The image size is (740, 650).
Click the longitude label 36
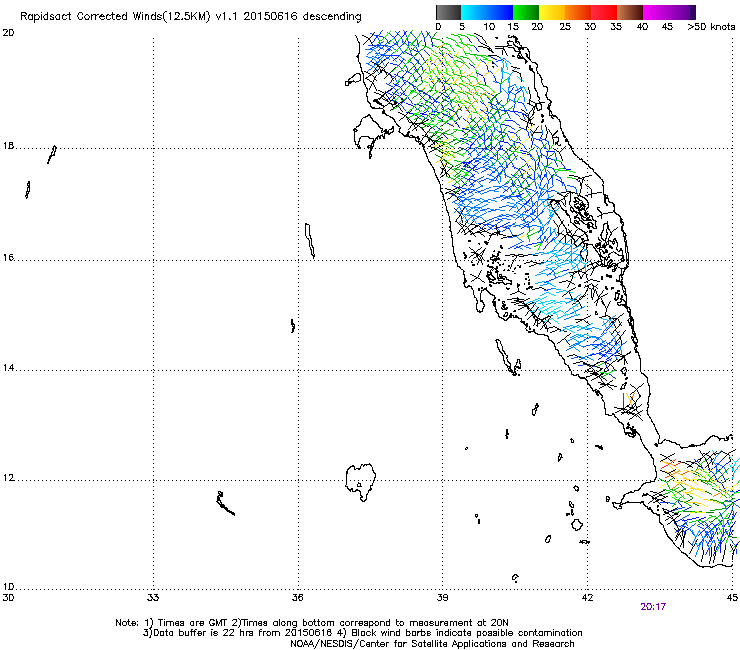pos(298,598)
